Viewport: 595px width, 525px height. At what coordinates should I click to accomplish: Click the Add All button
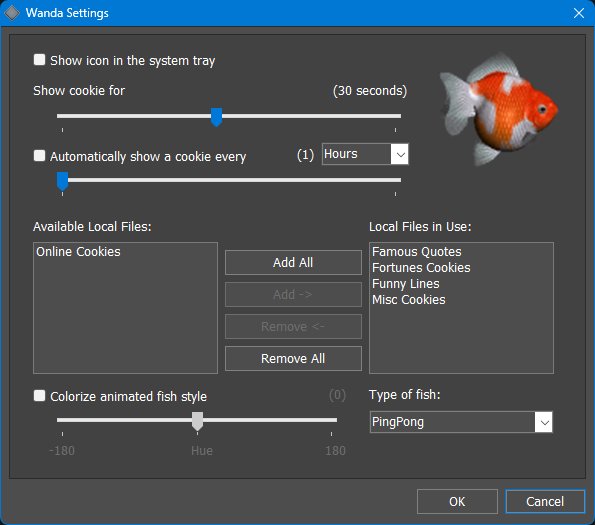[x=293, y=262]
